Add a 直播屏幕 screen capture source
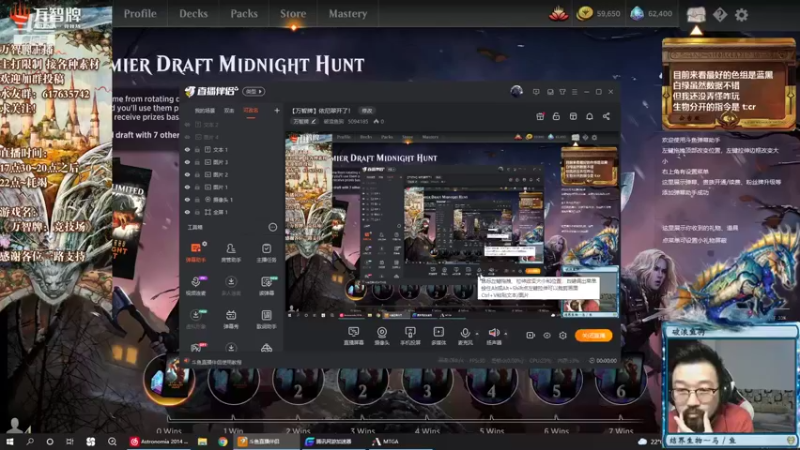The height and width of the screenshot is (450, 800). pos(353,336)
